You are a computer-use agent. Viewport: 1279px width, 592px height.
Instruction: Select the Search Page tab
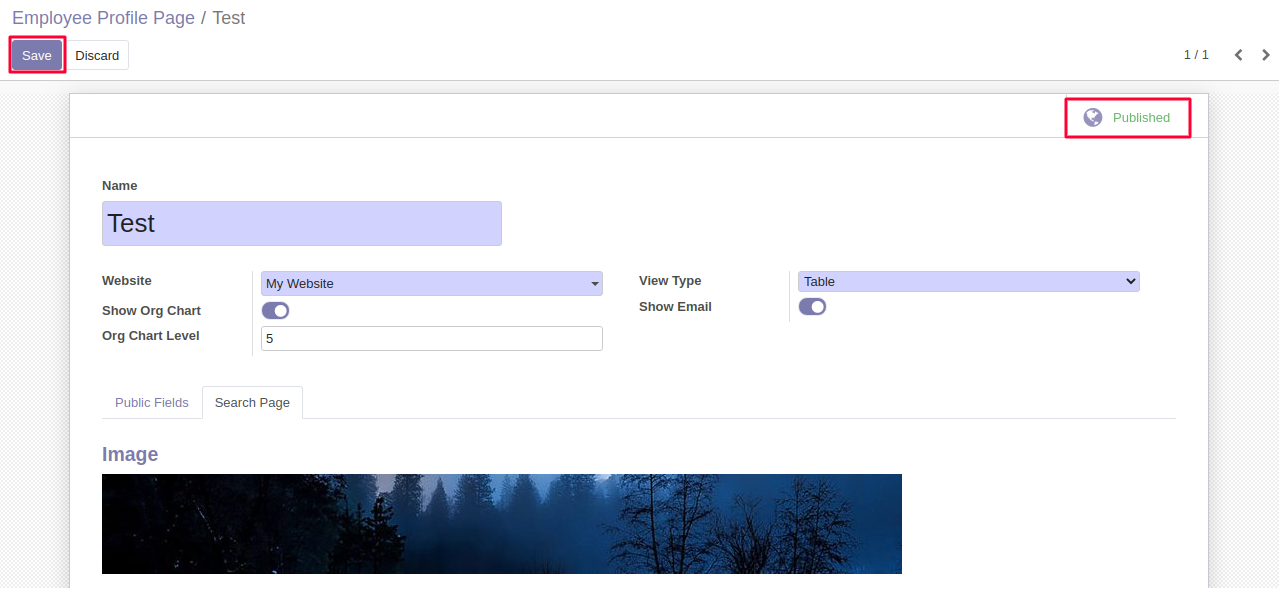252,403
